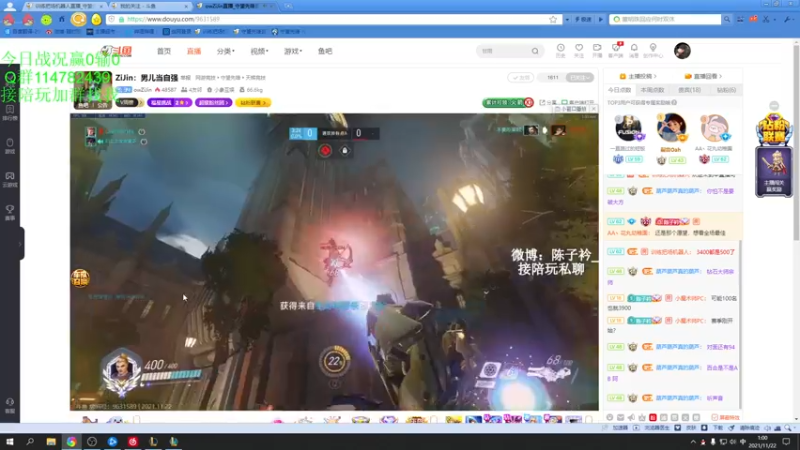Click the browser address bar URL

coord(173,19)
